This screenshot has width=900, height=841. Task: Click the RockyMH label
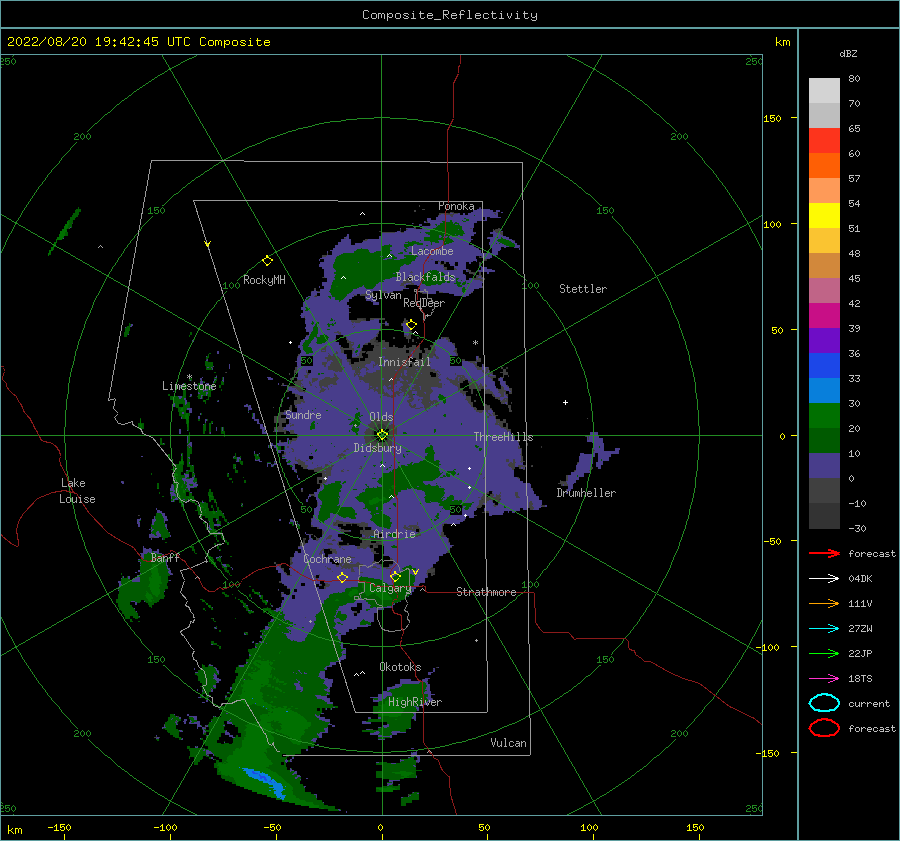265,280
